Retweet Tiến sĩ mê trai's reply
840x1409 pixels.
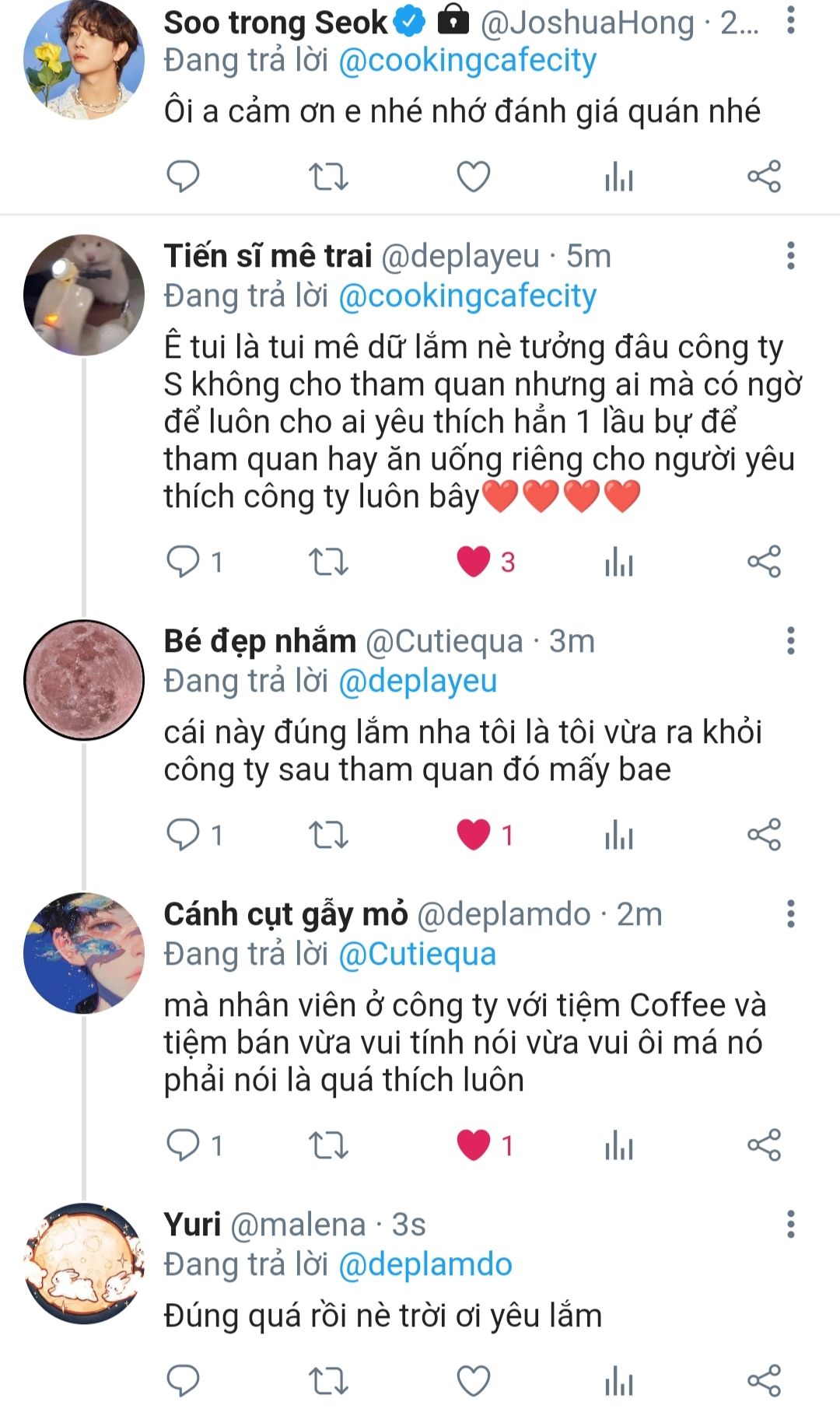[328, 562]
